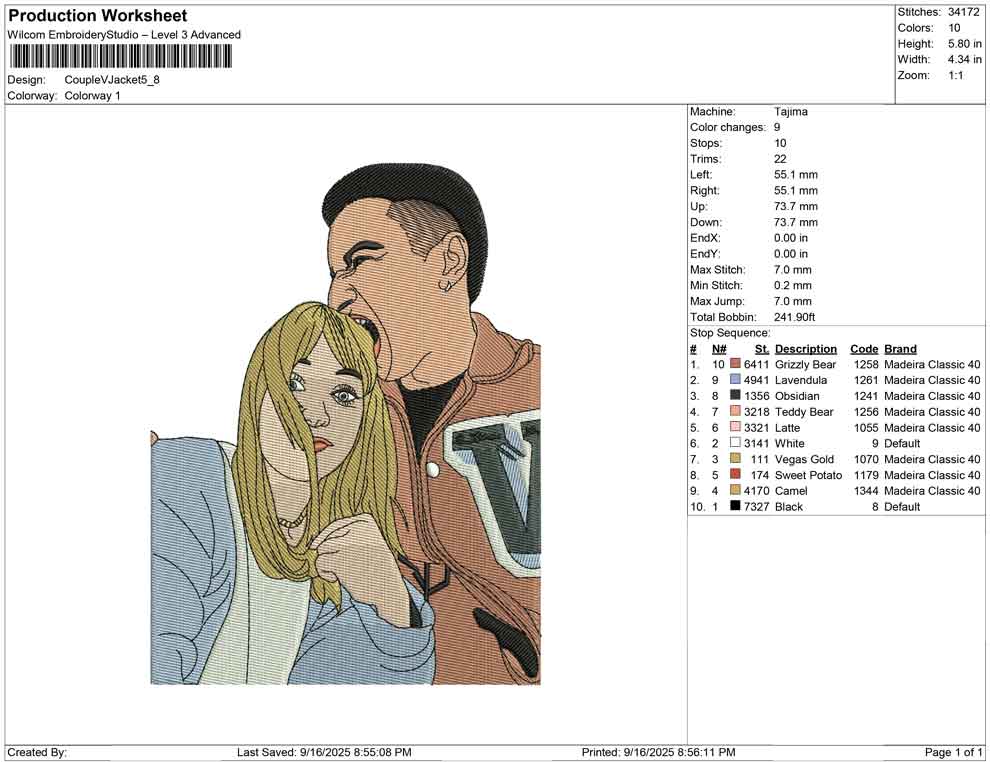Click stitch count '7327' for Black
This screenshot has width=990, height=762.
click(x=756, y=506)
